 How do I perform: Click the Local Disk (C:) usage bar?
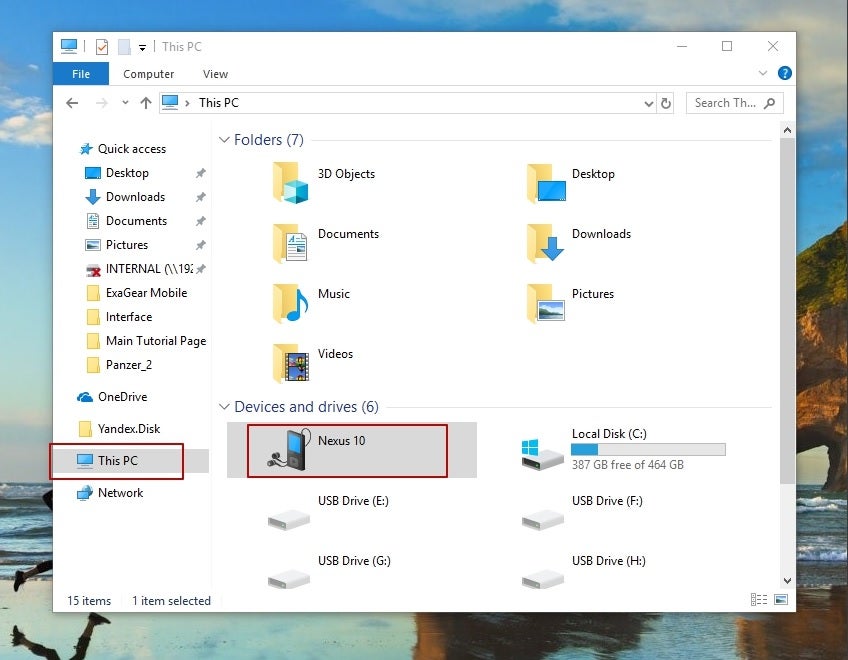point(648,450)
